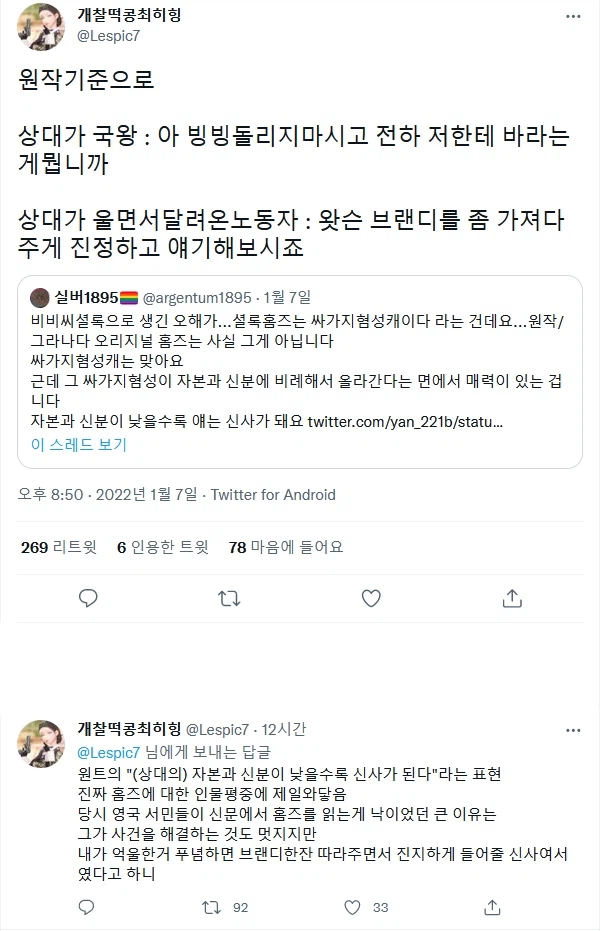Click the reply bubble icon on the reply tweet
The height and width of the screenshot is (931, 604).
click(x=86, y=908)
